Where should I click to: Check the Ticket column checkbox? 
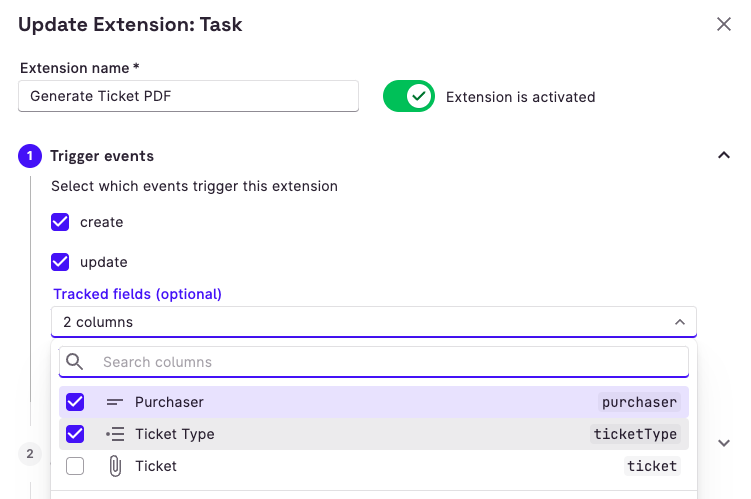75,466
